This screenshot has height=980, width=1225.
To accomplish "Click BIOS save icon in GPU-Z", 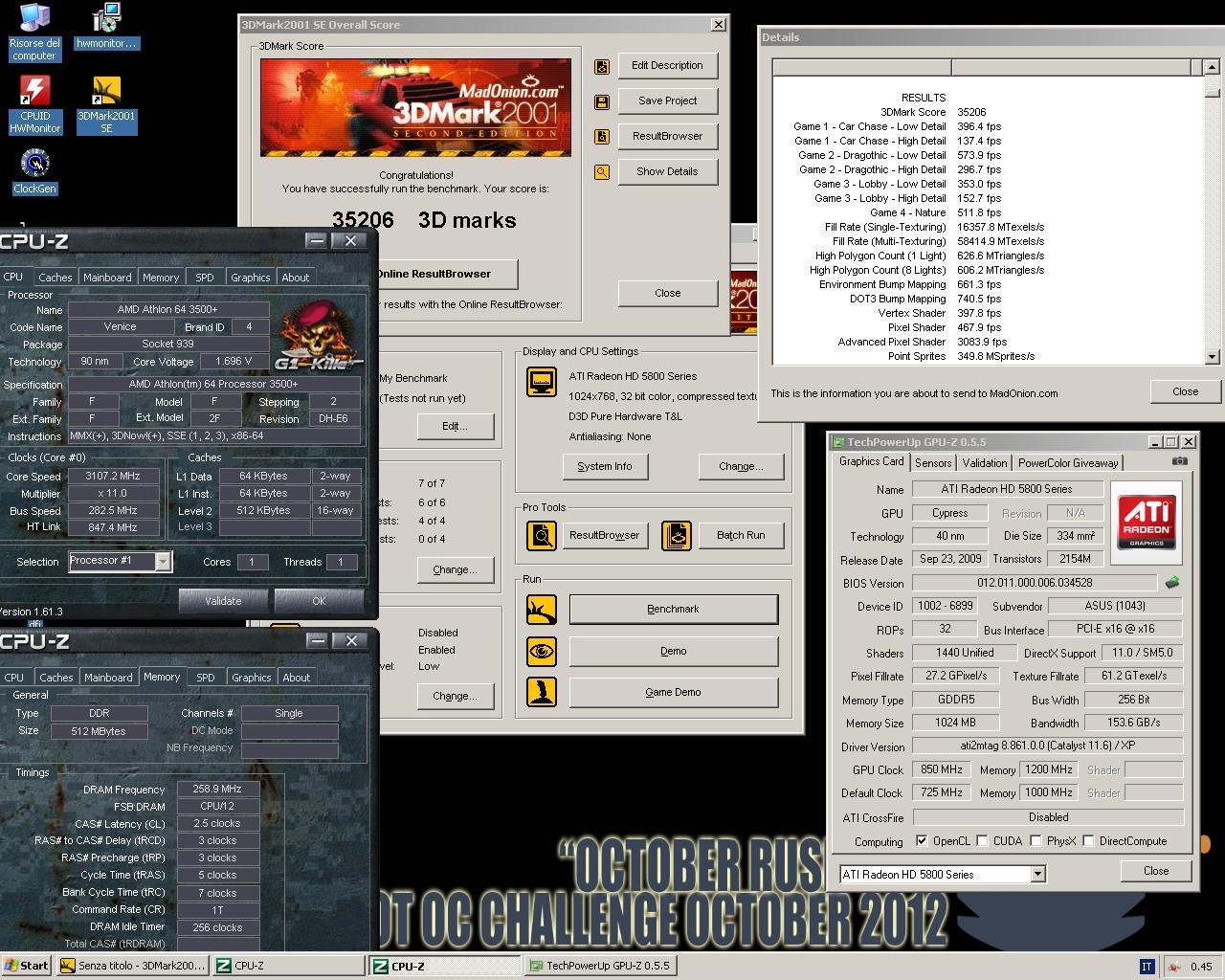I will click(1171, 582).
